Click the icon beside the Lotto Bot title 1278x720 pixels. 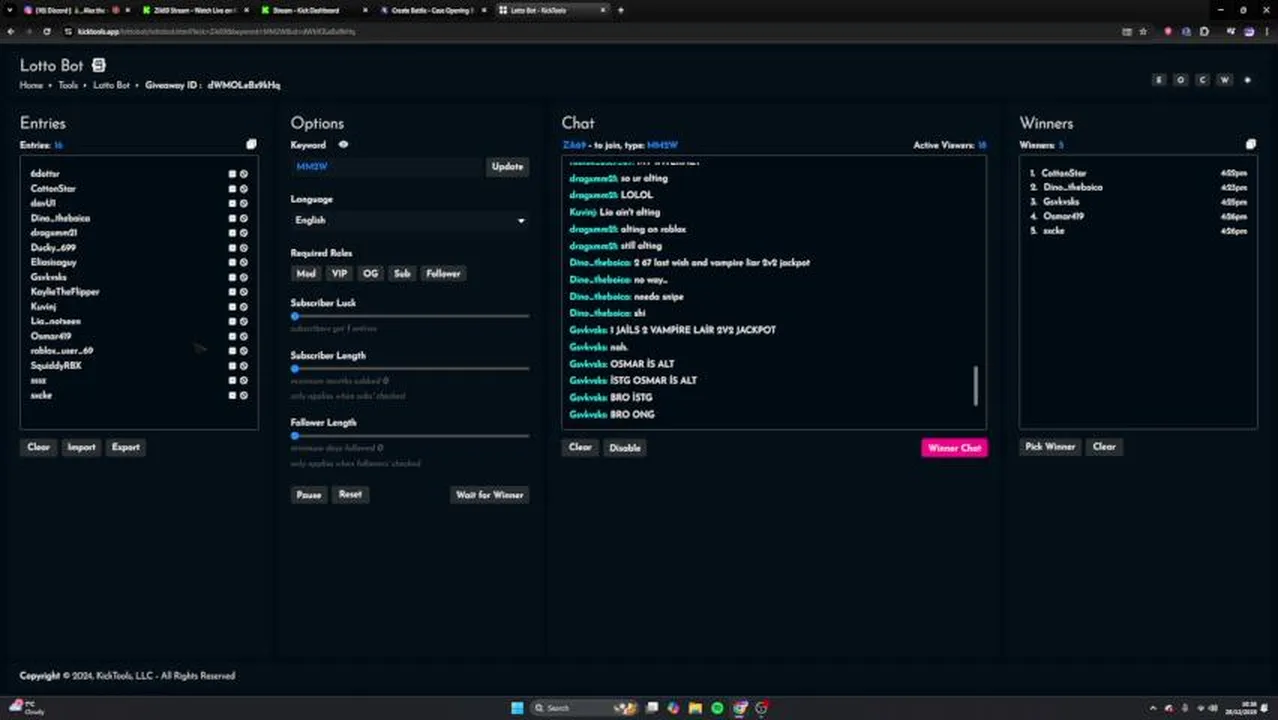[98, 65]
